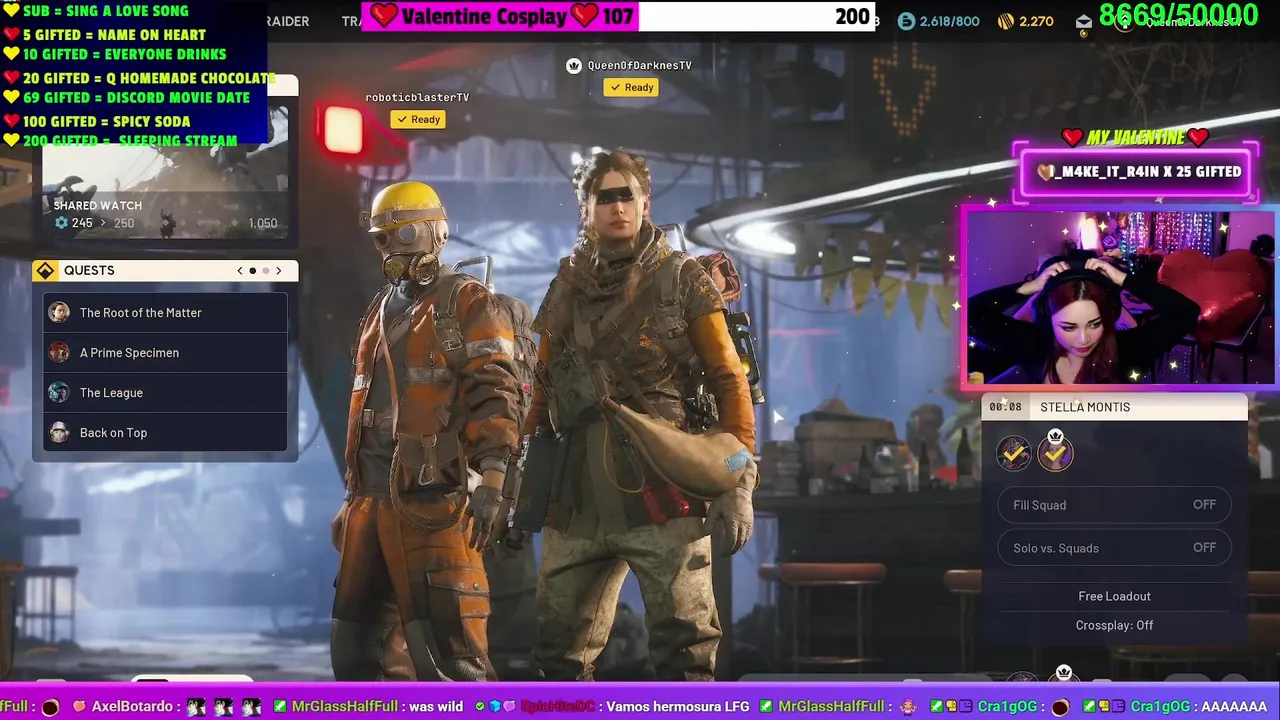
Task: Open the Shared Watch event card
Action: coord(165,168)
